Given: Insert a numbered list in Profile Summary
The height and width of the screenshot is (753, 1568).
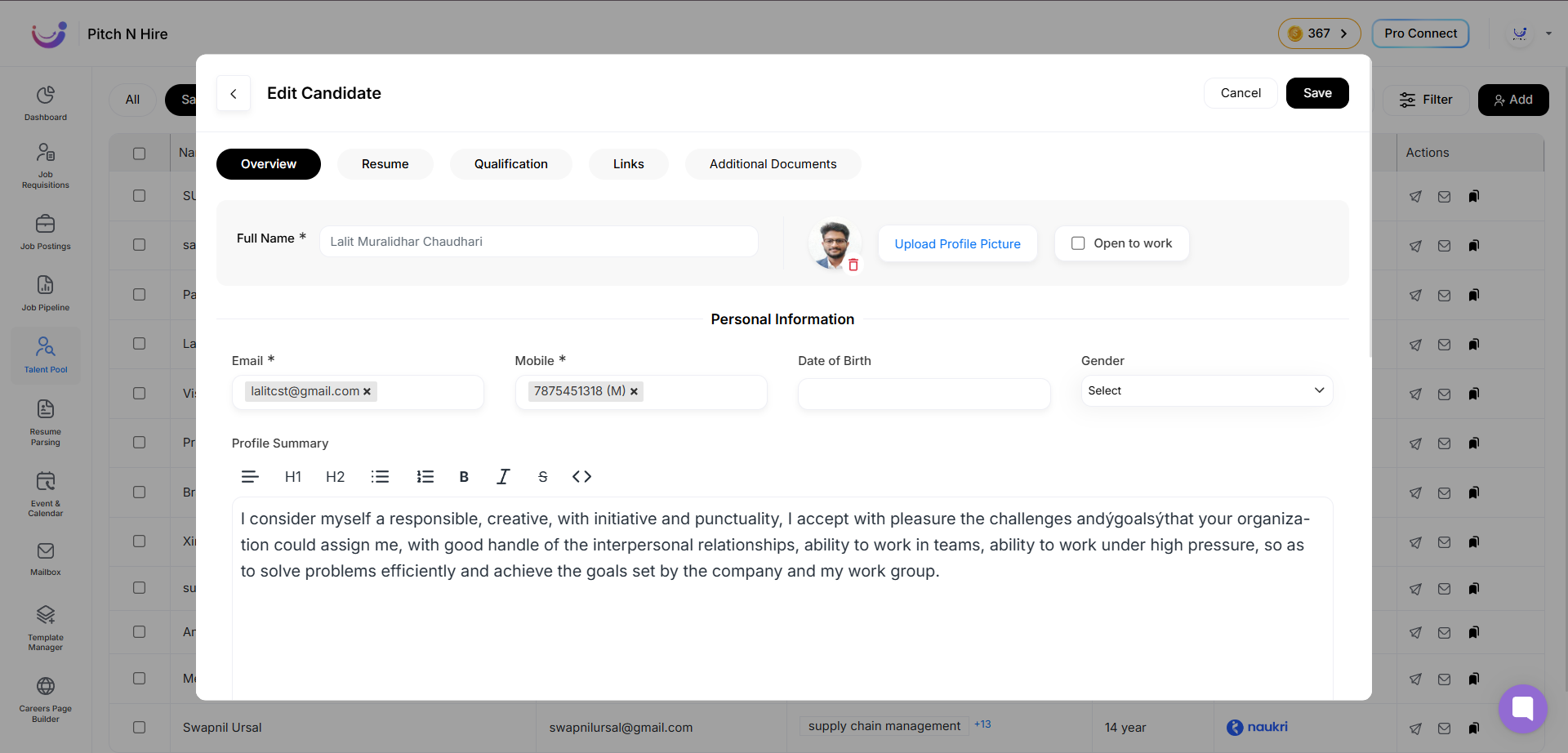Looking at the screenshot, I should tap(425, 477).
